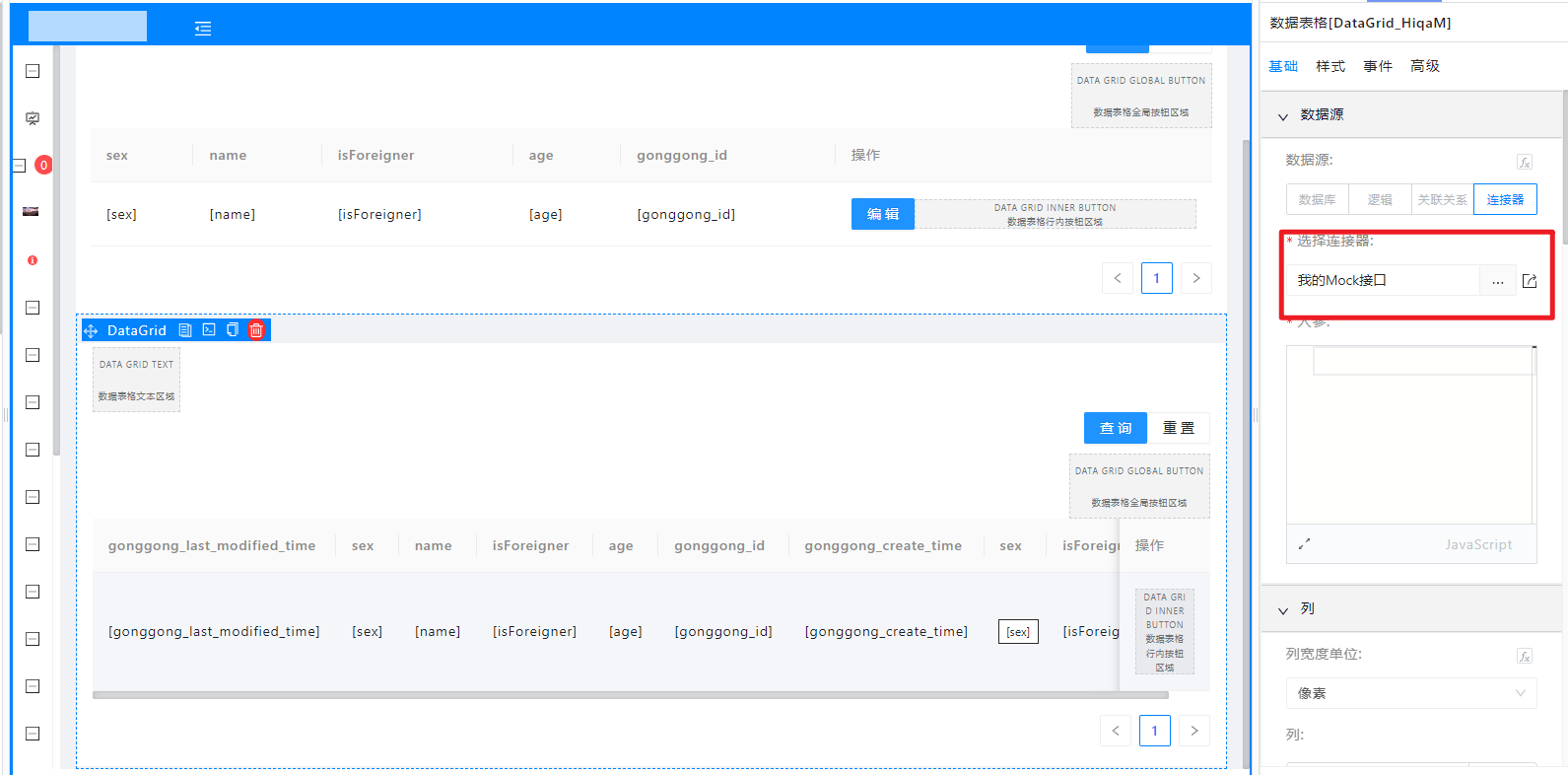The height and width of the screenshot is (775, 1568).
Task: Select 数据库 as the data source type
Action: [1317, 199]
